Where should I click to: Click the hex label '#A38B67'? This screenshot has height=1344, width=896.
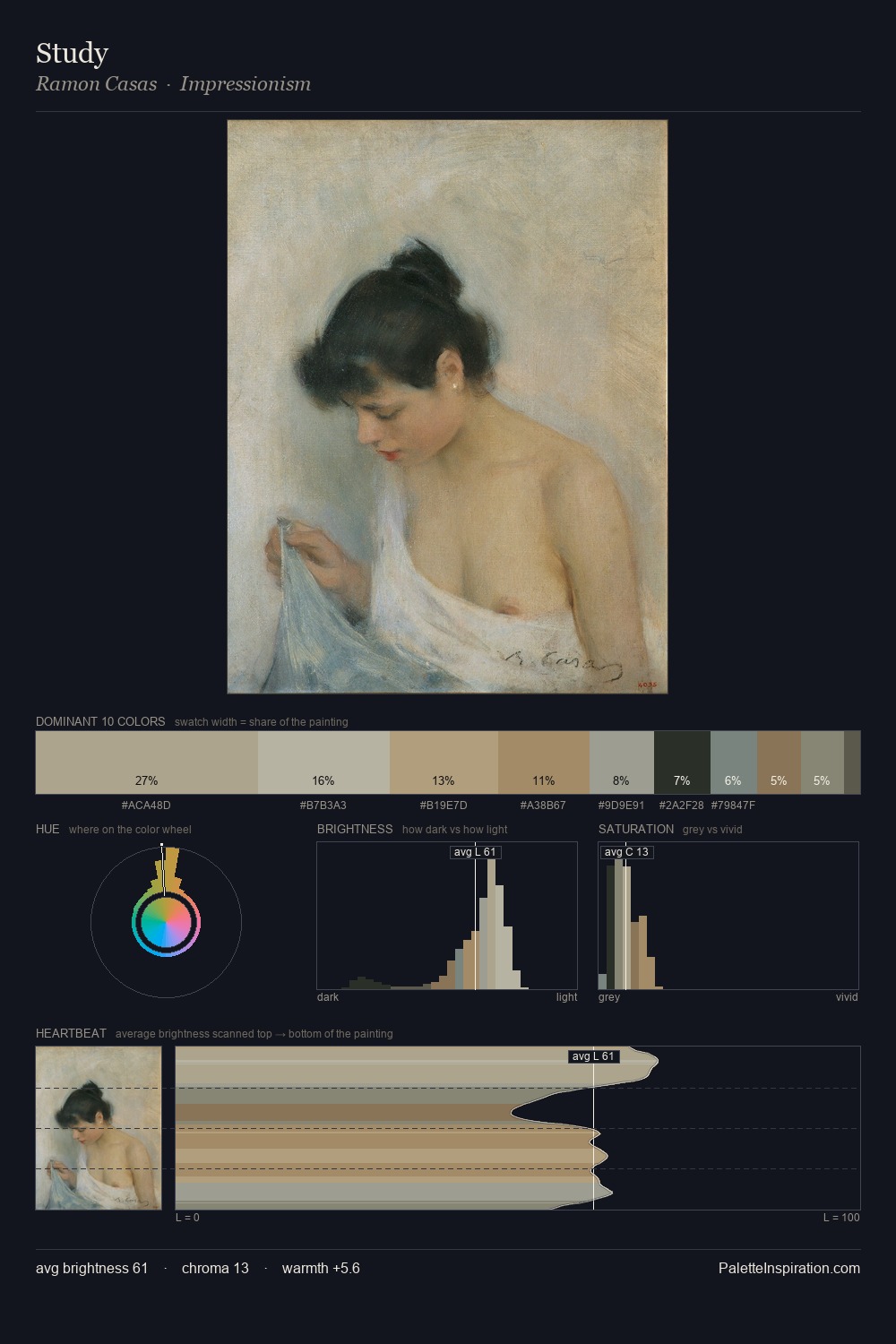[x=543, y=806]
